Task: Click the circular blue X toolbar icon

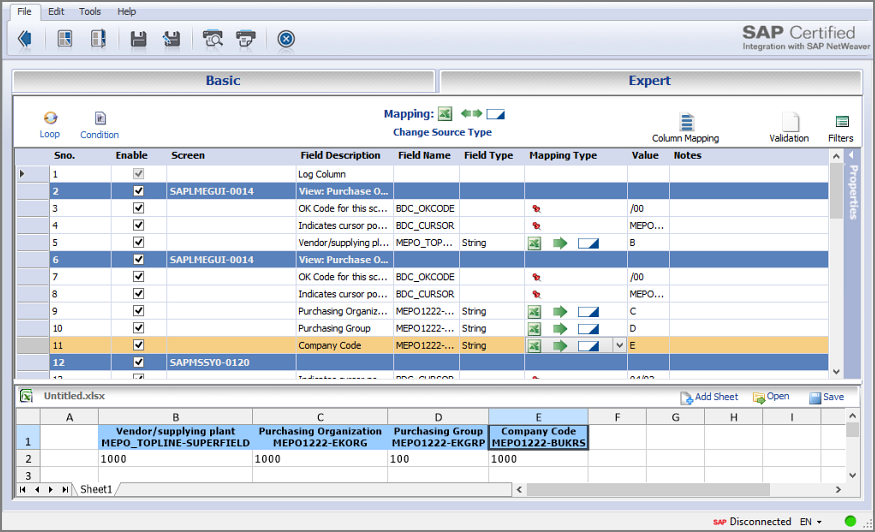Action: pyautogui.click(x=286, y=39)
